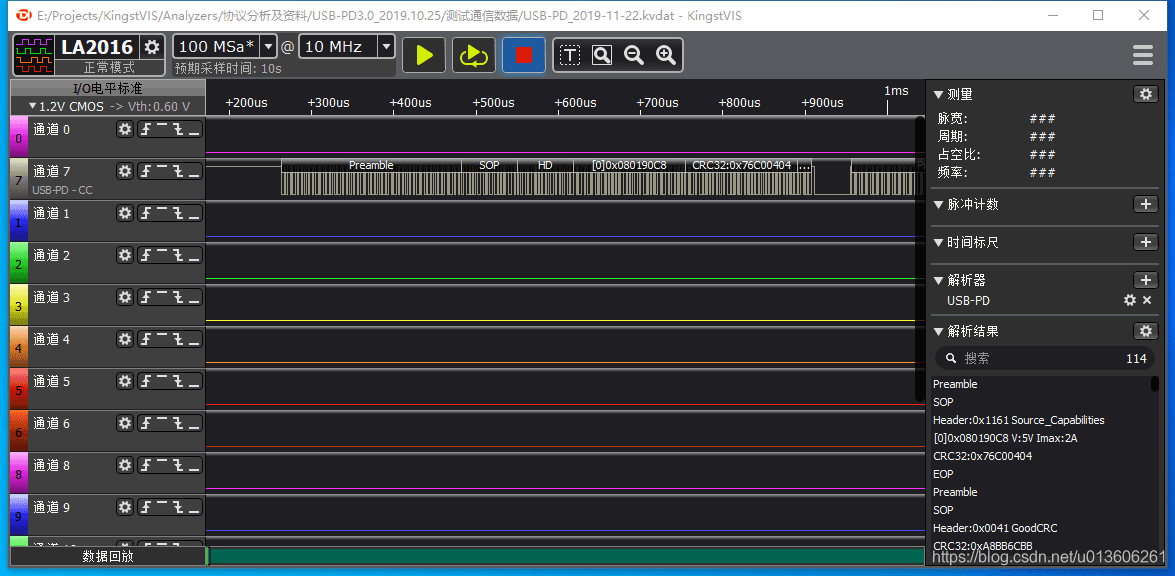
Task: Zoom out the waveform view
Action: [634, 55]
